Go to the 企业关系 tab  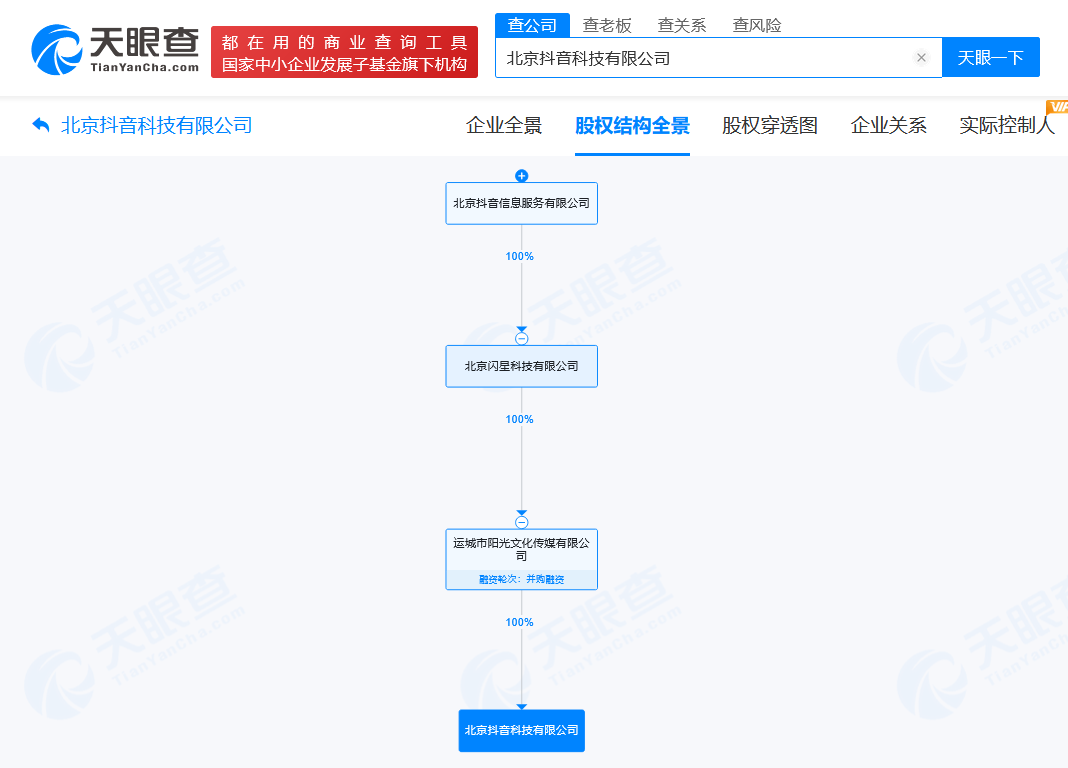pos(888,125)
